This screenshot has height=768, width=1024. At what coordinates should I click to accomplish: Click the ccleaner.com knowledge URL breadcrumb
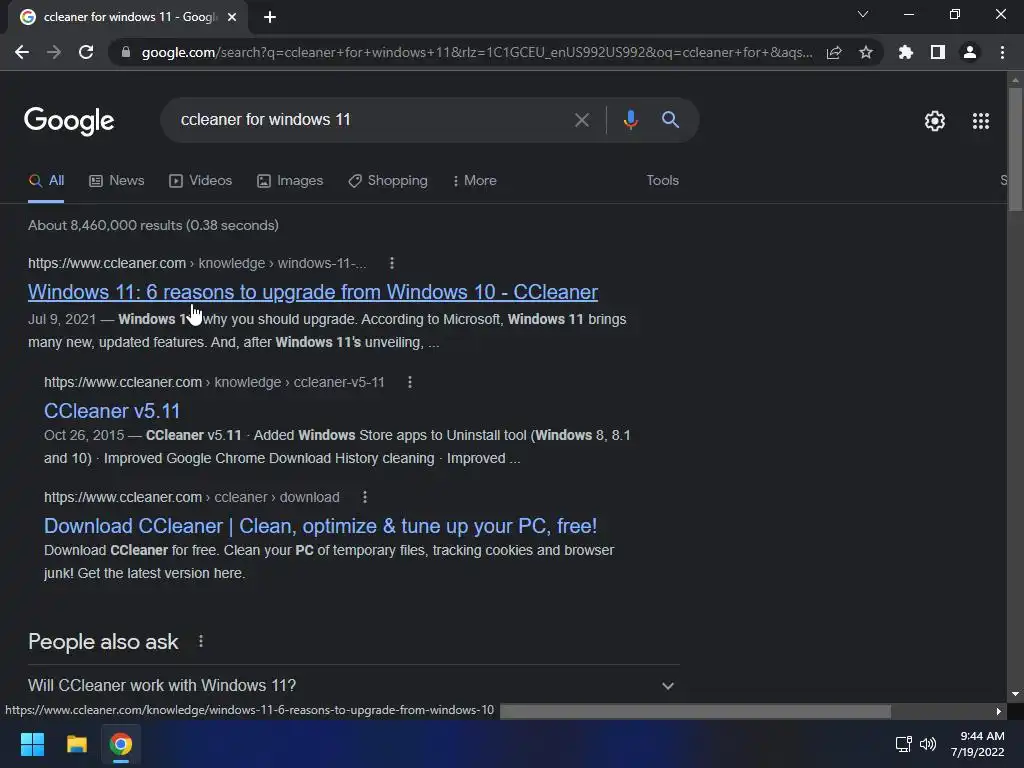pos(197,263)
